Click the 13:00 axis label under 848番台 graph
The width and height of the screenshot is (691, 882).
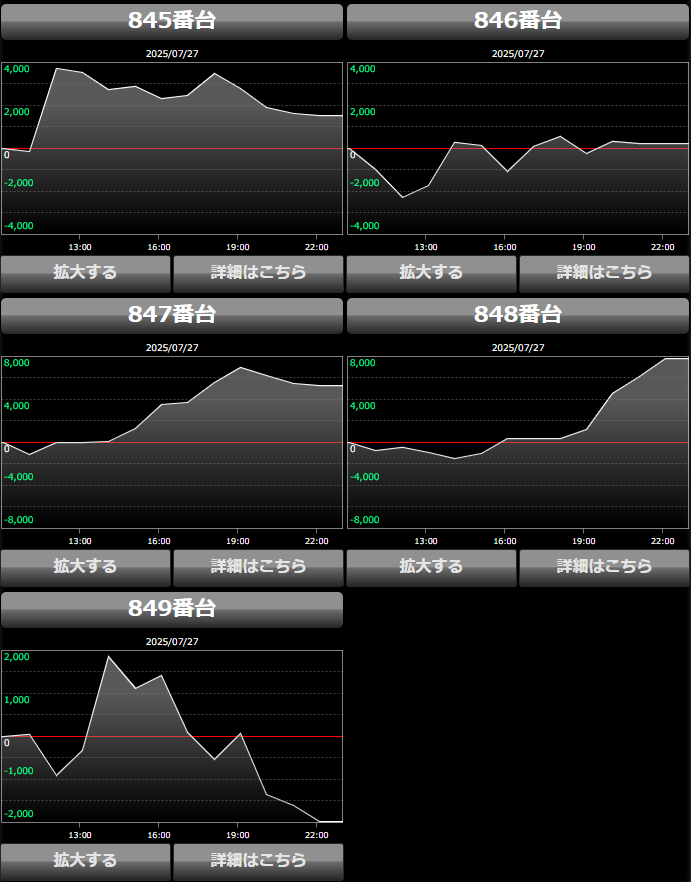point(426,541)
